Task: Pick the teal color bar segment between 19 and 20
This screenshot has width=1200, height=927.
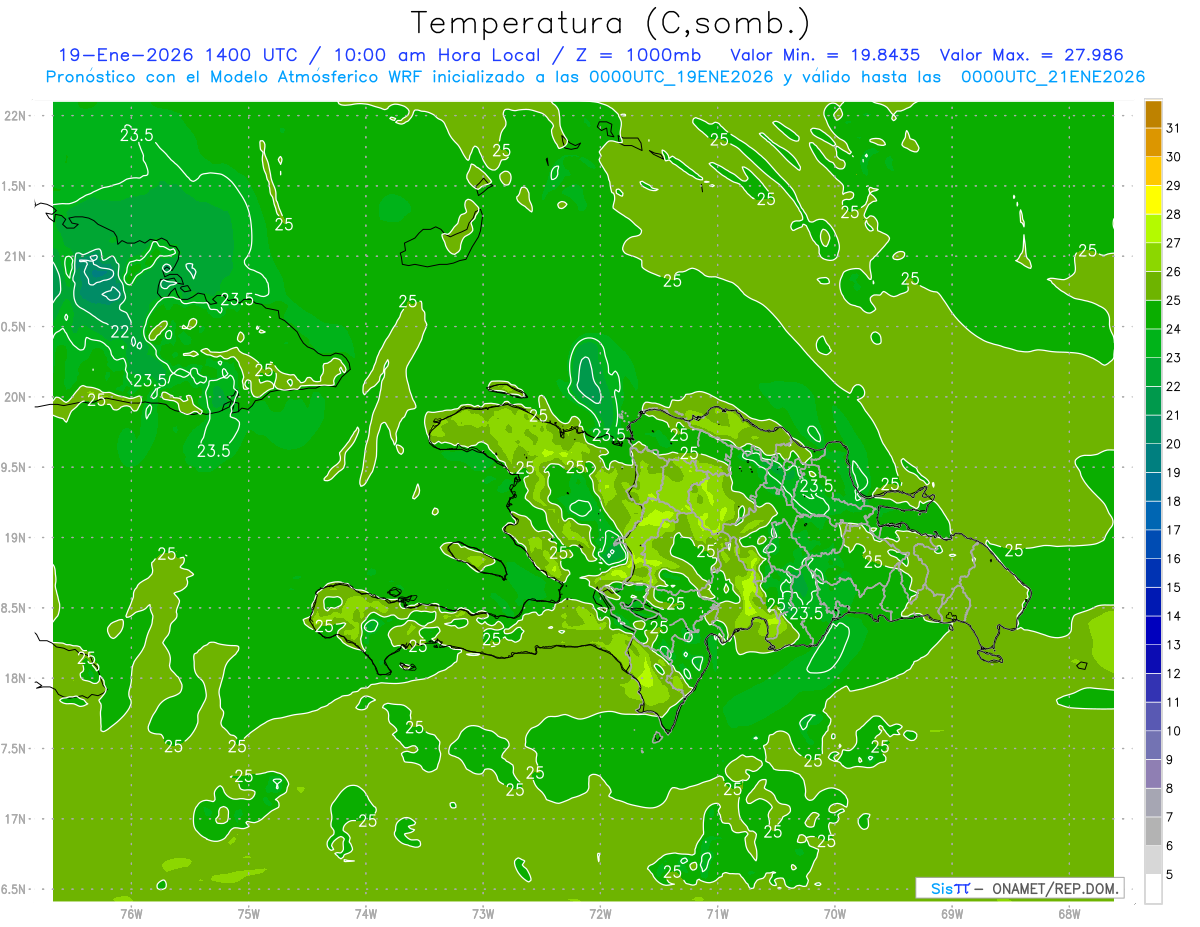Action: point(1153,459)
